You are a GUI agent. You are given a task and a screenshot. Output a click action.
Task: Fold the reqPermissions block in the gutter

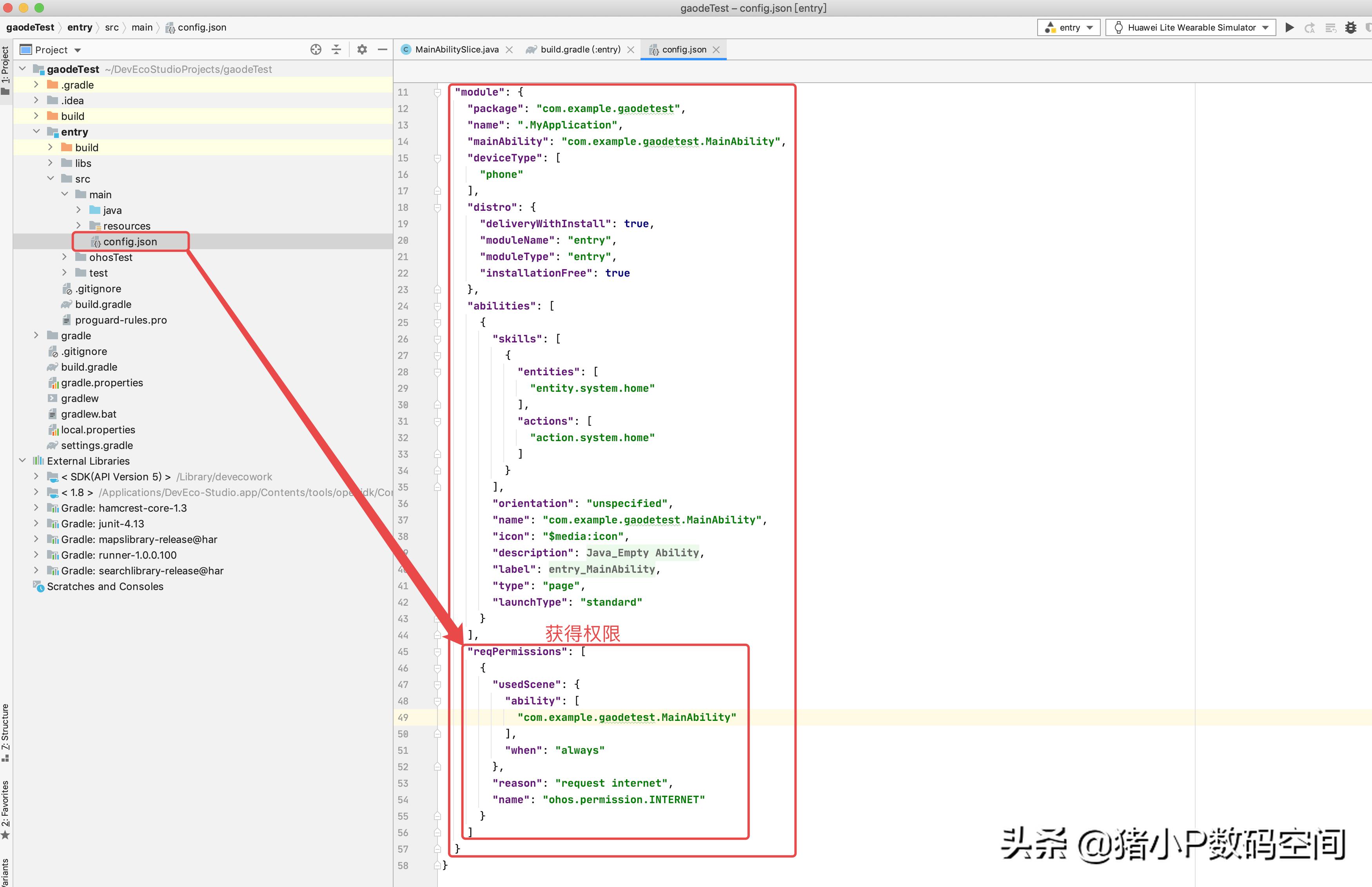[437, 652]
